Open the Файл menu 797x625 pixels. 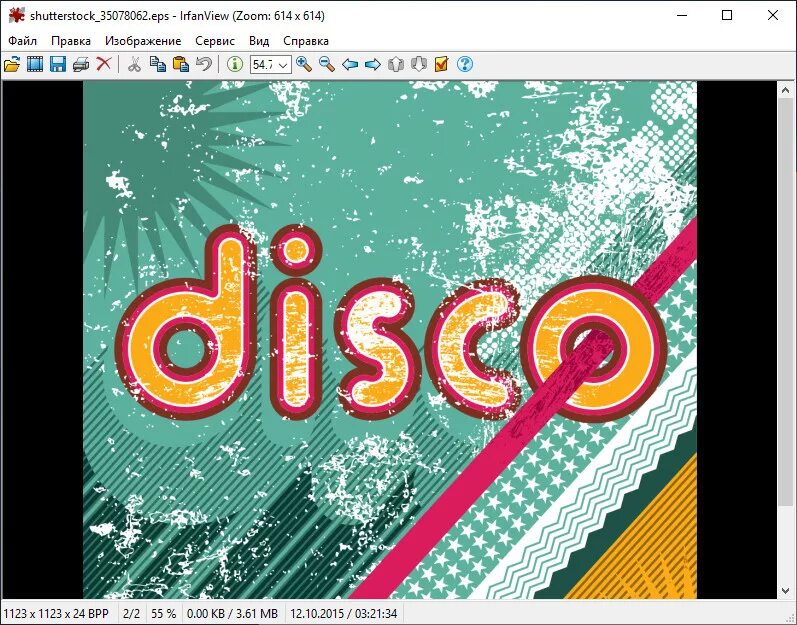point(22,41)
